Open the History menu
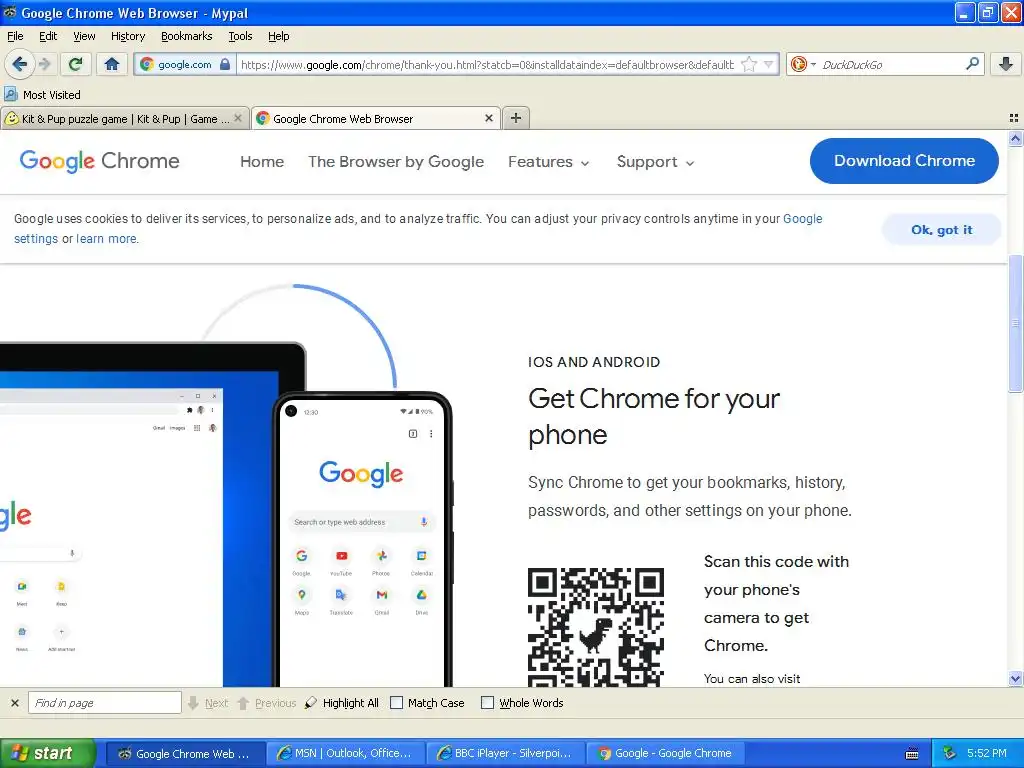The width and height of the screenshot is (1024, 768). 128,36
